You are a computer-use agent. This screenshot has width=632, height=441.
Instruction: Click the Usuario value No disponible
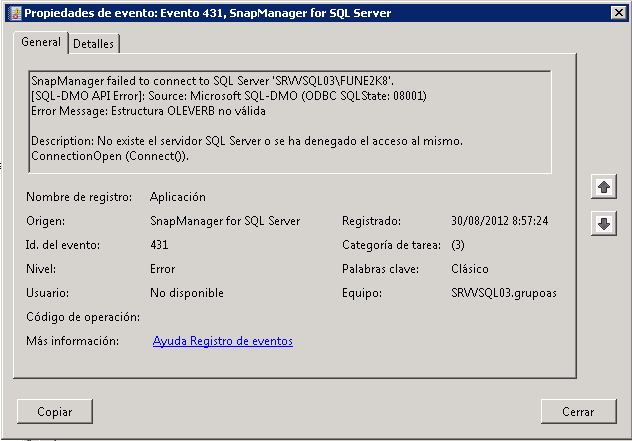[187, 293]
